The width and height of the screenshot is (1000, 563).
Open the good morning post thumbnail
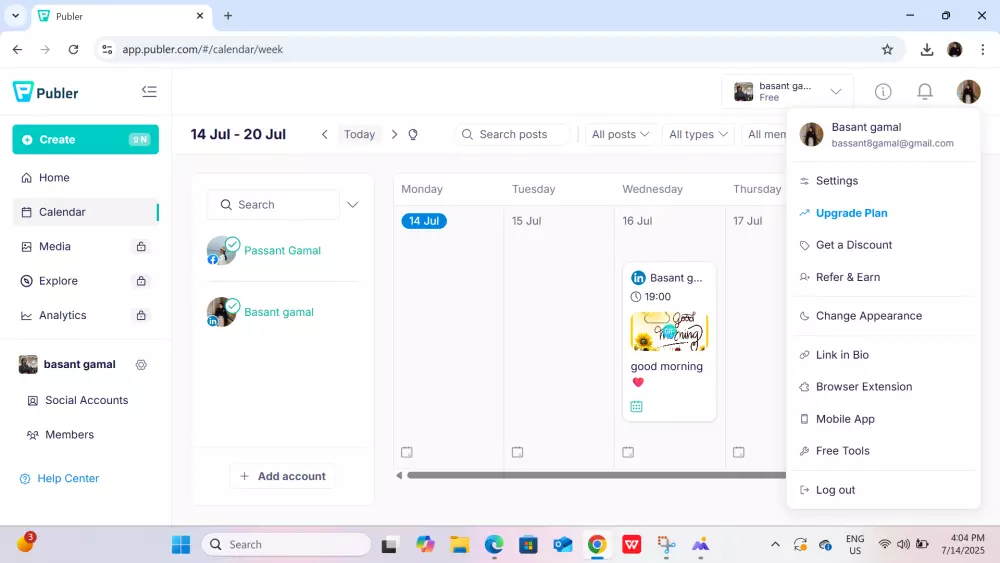coord(669,332)
